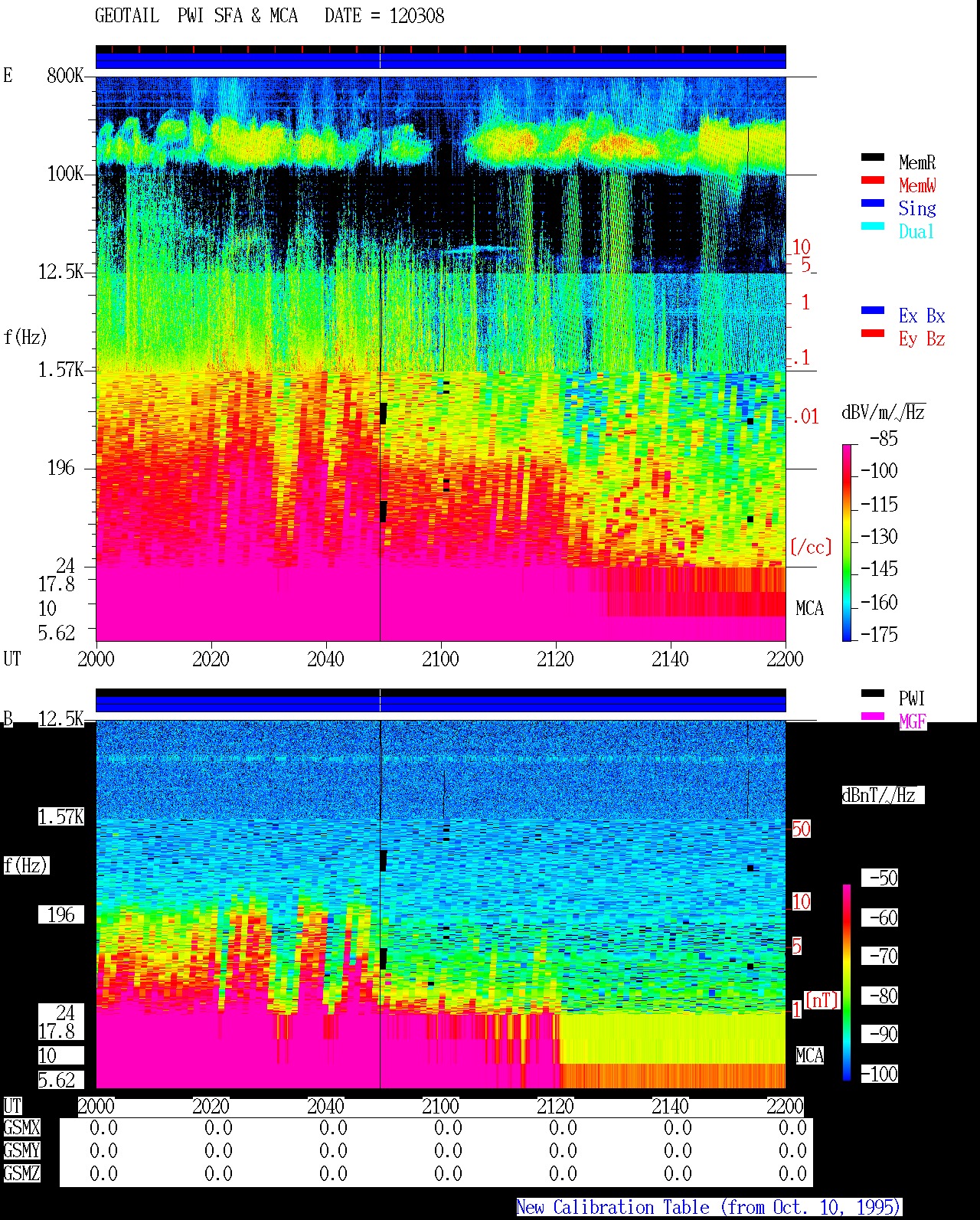
Task: Click the -130 color scale value
Action: [x=879, y=536]
